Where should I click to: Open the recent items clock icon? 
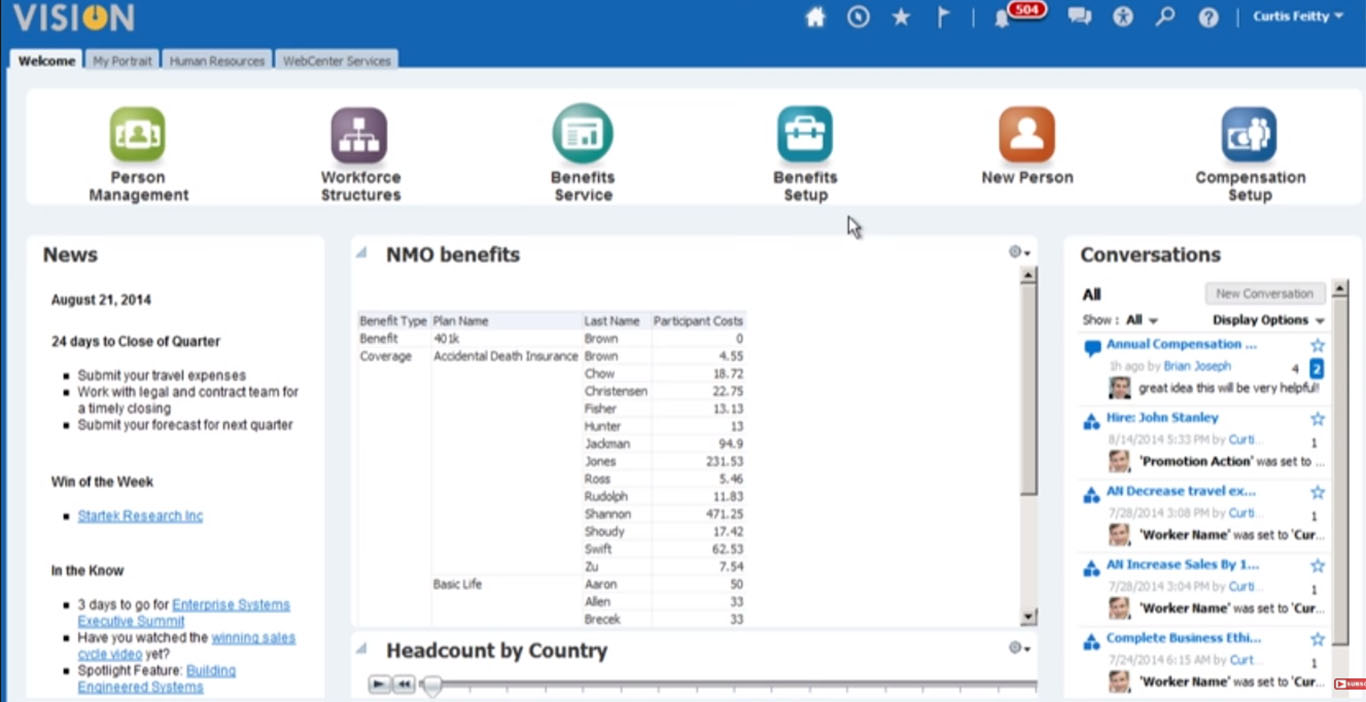pyautogui.click(x=858, y=17)
